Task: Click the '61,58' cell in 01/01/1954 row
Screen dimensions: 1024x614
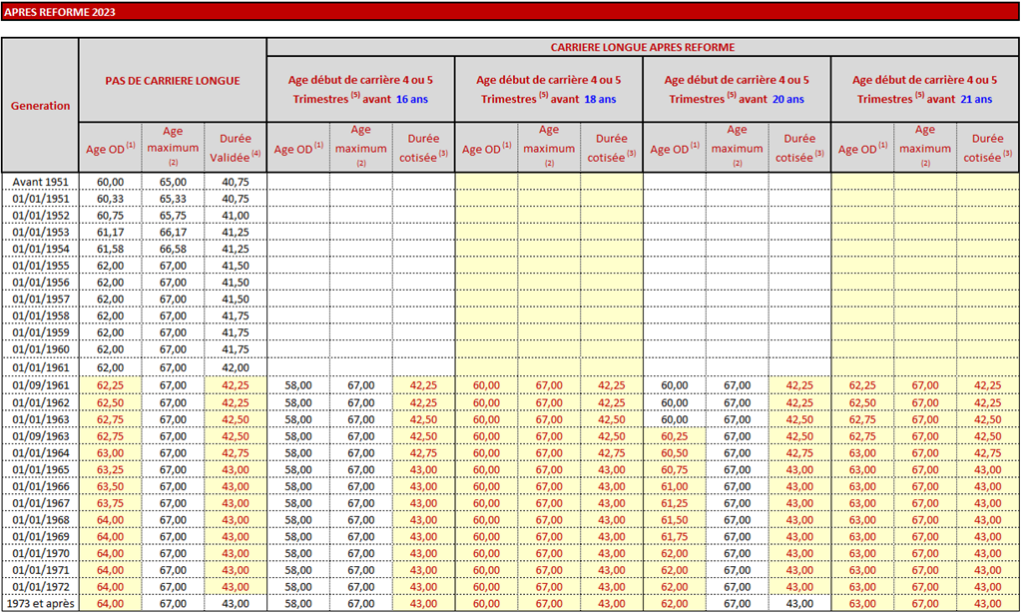Action: click(x=110, y=249)
